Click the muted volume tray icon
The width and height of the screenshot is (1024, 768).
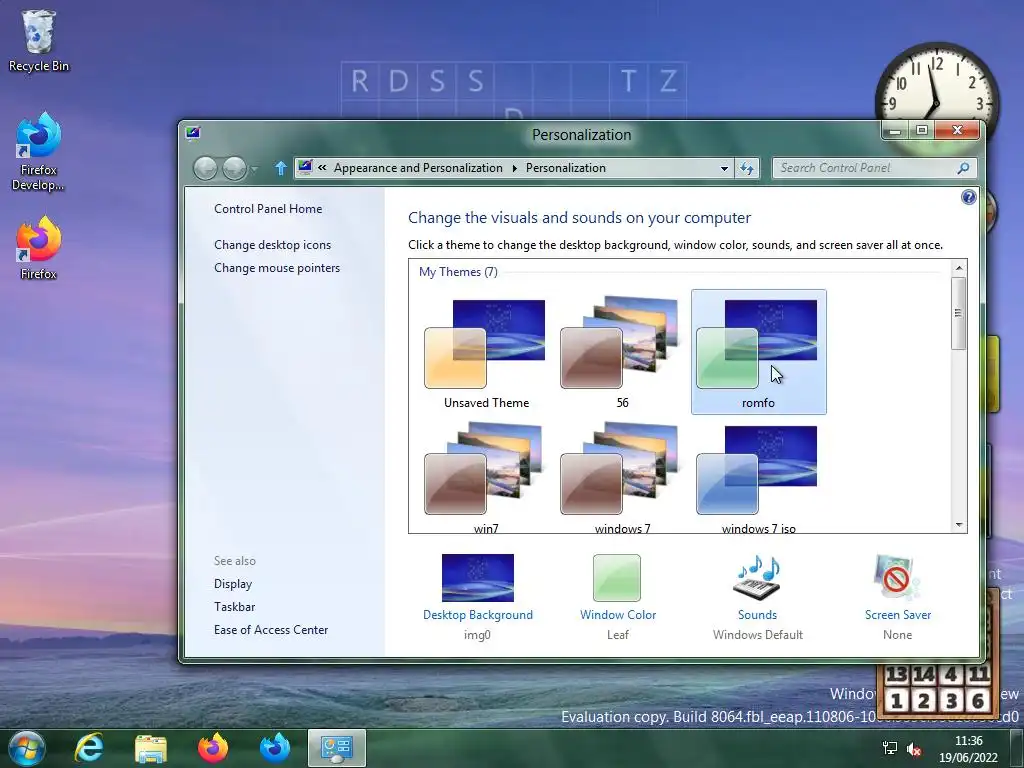(x=914, y=750)
